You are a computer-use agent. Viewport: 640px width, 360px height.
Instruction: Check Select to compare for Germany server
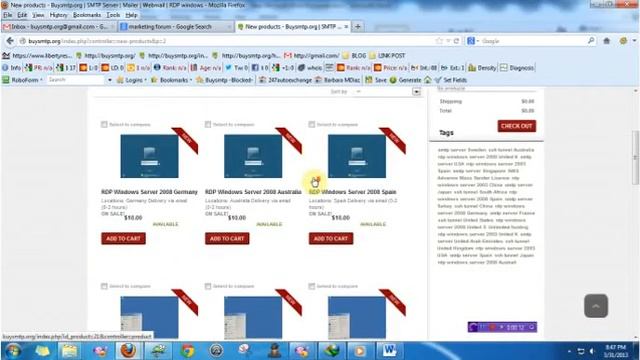[x=104, y=124]
